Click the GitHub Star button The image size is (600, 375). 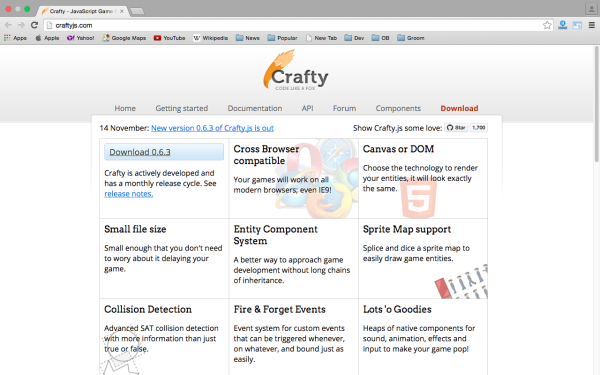pyautogui.click(x=456, y=128)
